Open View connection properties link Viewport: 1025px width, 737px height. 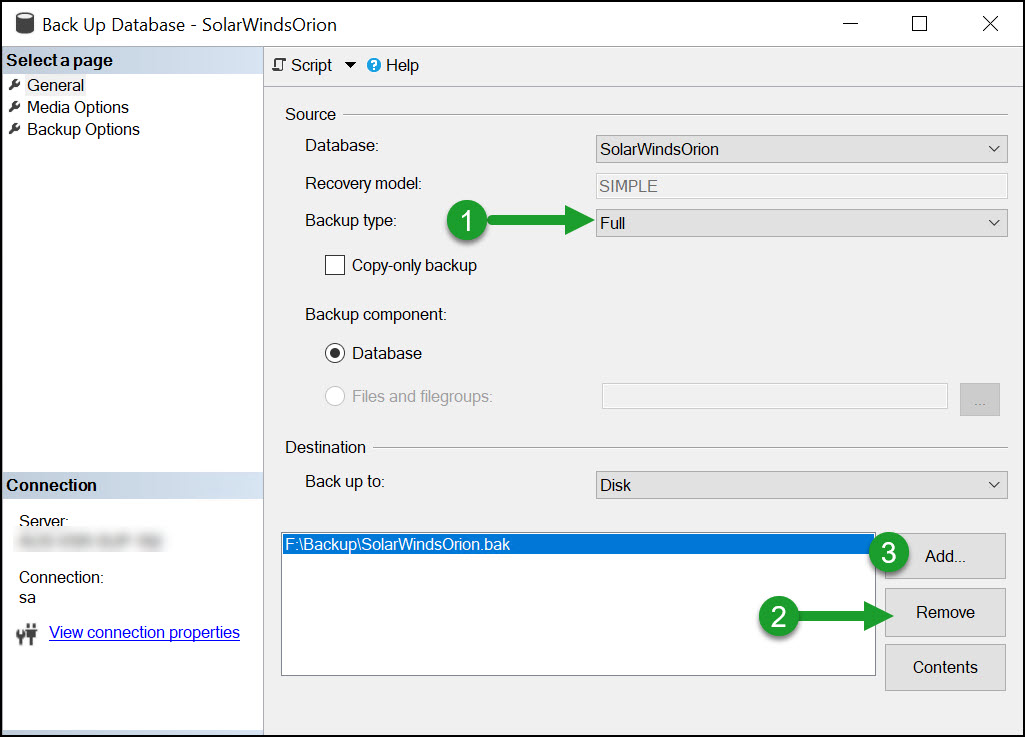[x=143, y=632]
